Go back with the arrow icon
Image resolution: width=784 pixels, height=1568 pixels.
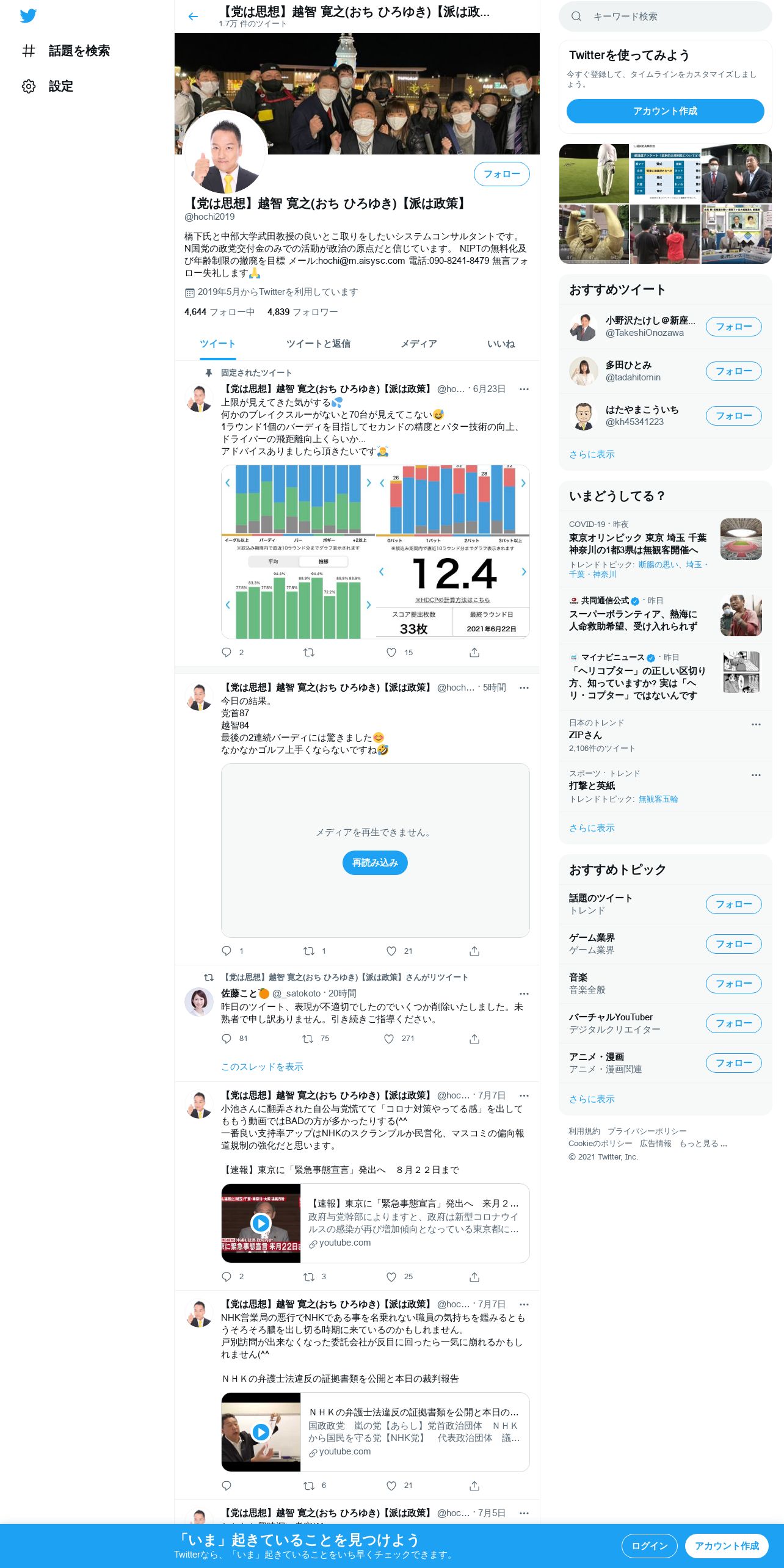194,16
